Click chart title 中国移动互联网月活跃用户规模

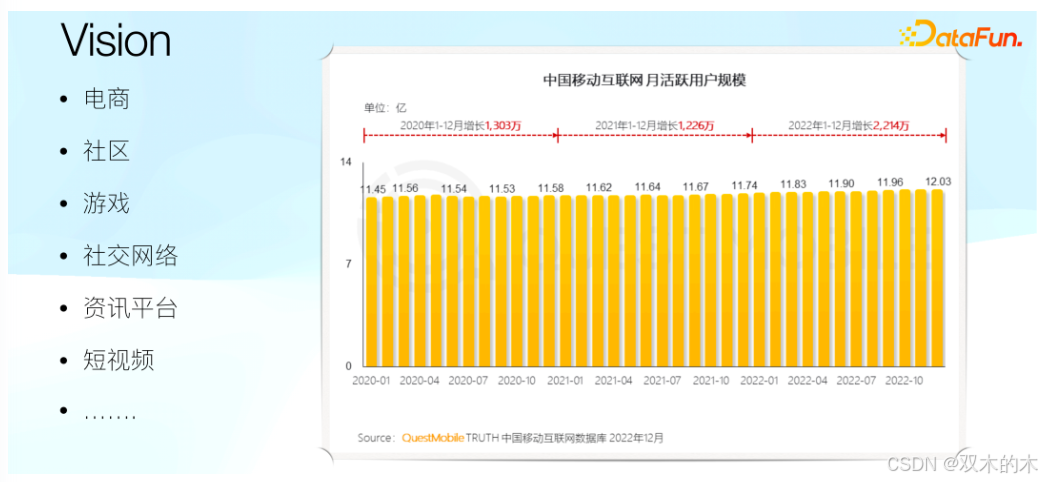pos(645,80)
